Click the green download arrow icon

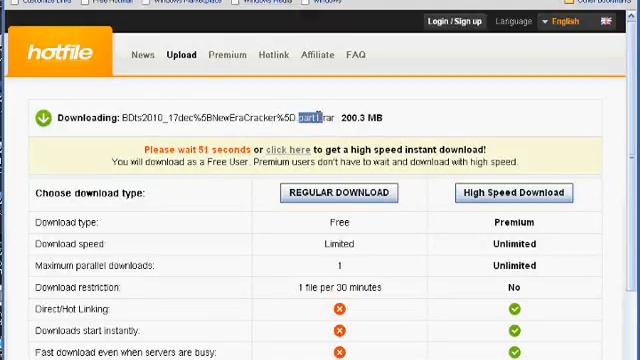43,118
